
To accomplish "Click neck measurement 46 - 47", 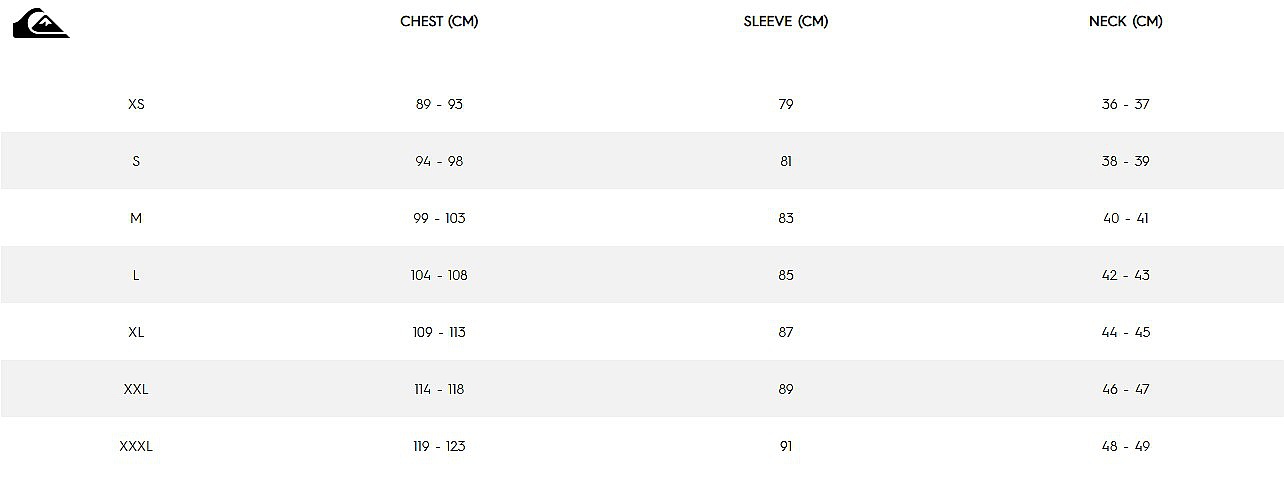I will pos(1126,389).
